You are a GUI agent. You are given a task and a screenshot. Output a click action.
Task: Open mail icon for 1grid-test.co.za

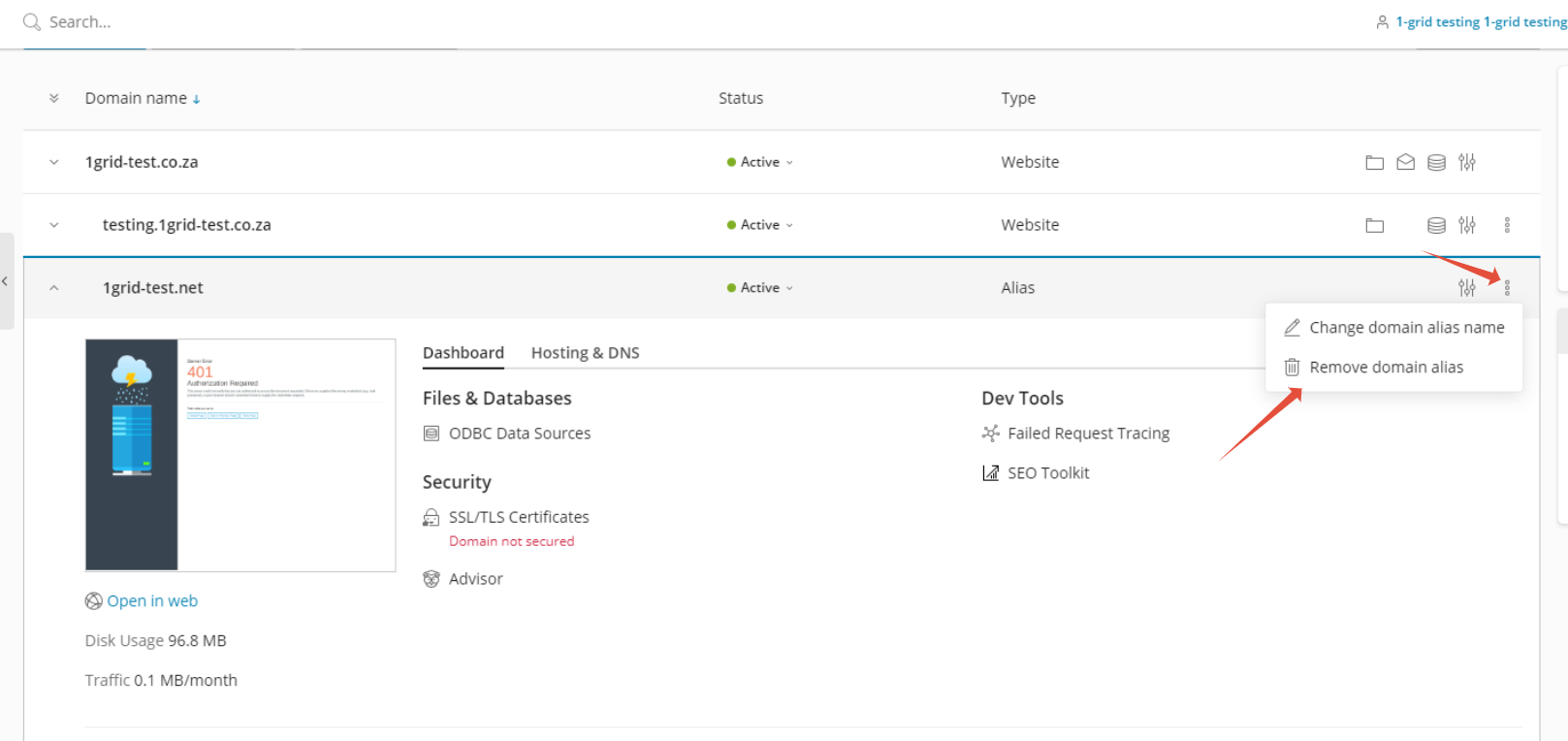[x=1405, y=162]
